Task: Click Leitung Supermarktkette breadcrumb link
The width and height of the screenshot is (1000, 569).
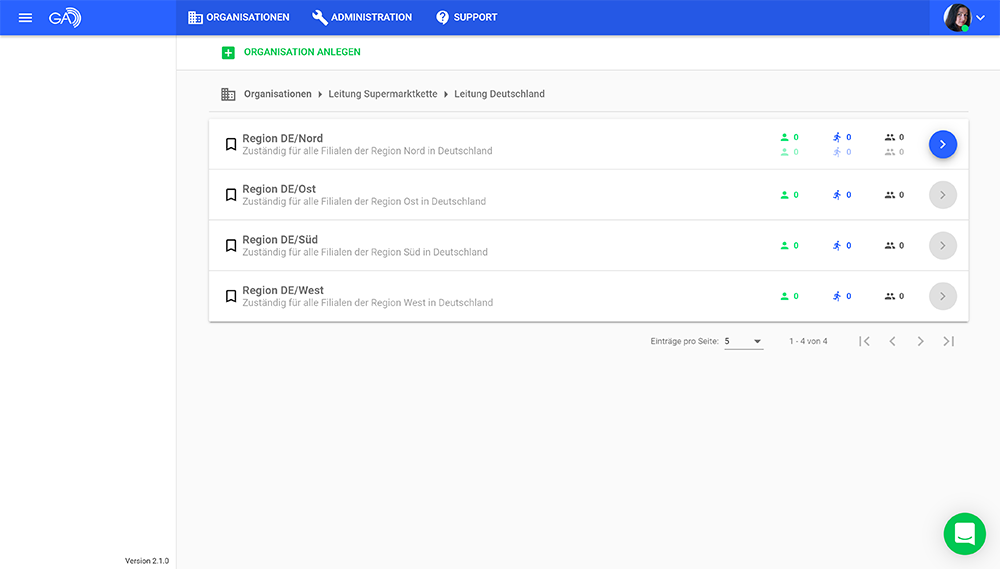Action: click(383, 94)
